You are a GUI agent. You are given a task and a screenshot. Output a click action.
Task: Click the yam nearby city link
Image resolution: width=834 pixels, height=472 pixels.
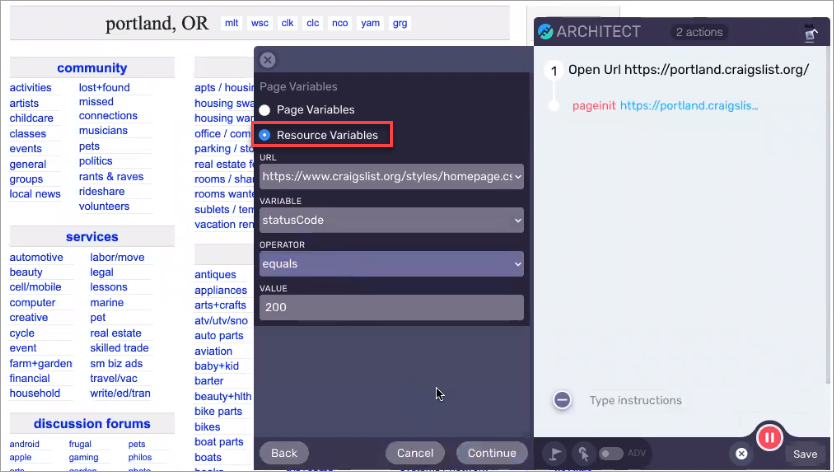click(370, 23)
